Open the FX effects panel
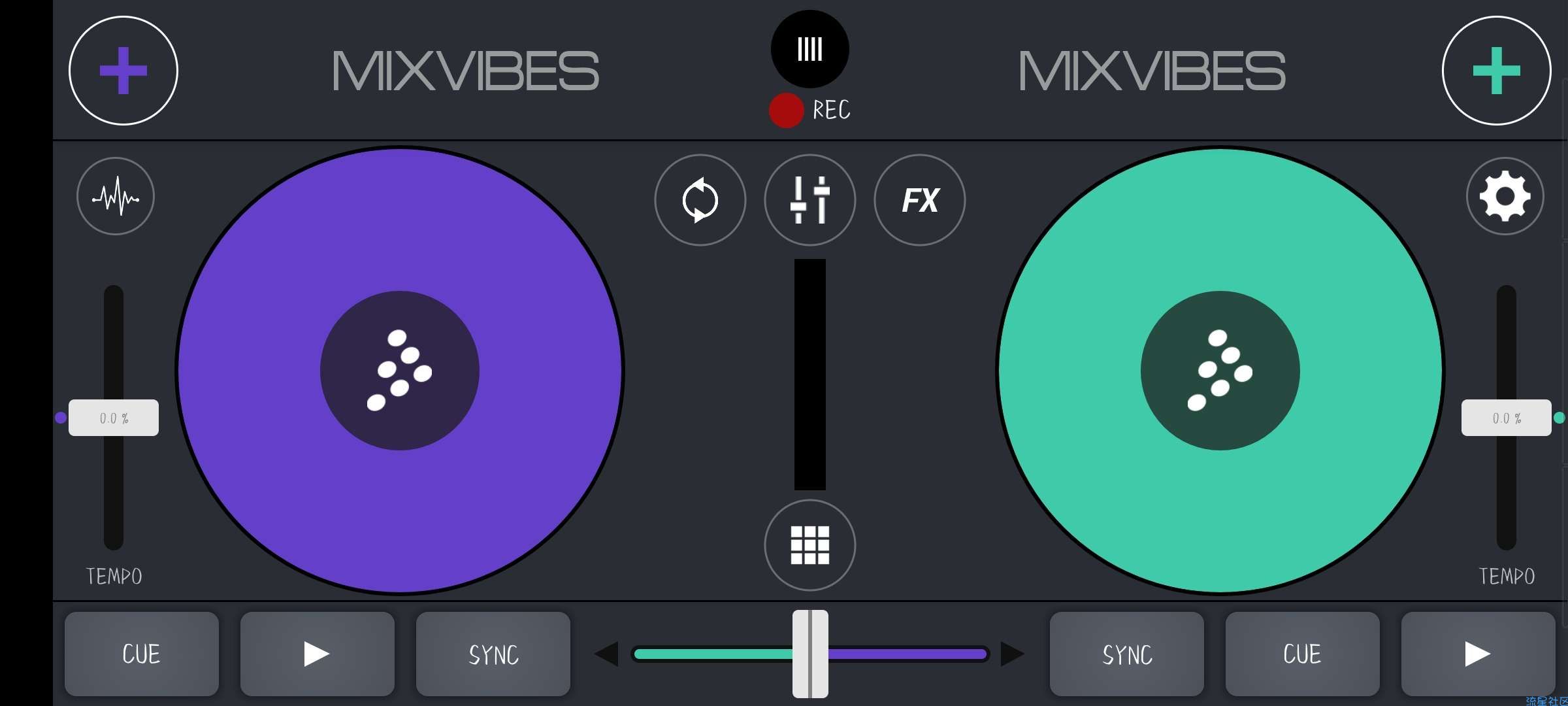Screen dimensions: 1568x706 919,200
